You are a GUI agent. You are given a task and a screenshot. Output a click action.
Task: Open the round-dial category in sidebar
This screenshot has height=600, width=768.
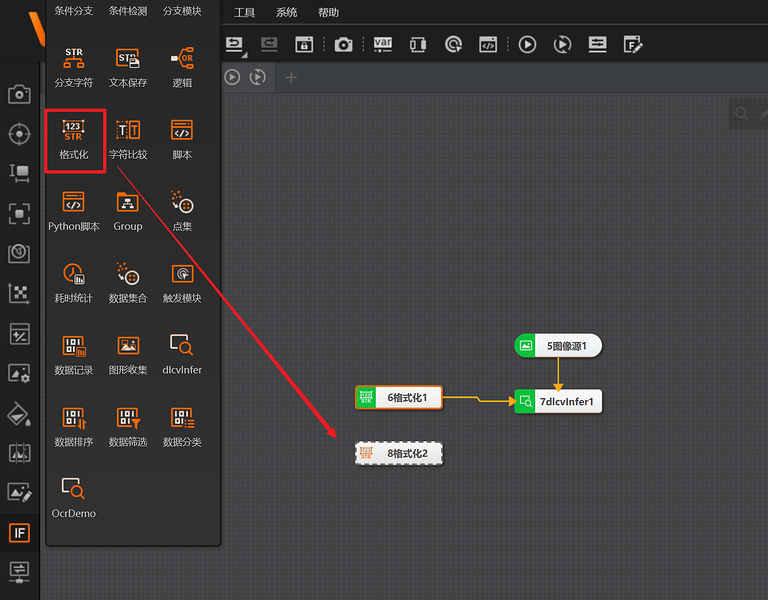20,253
